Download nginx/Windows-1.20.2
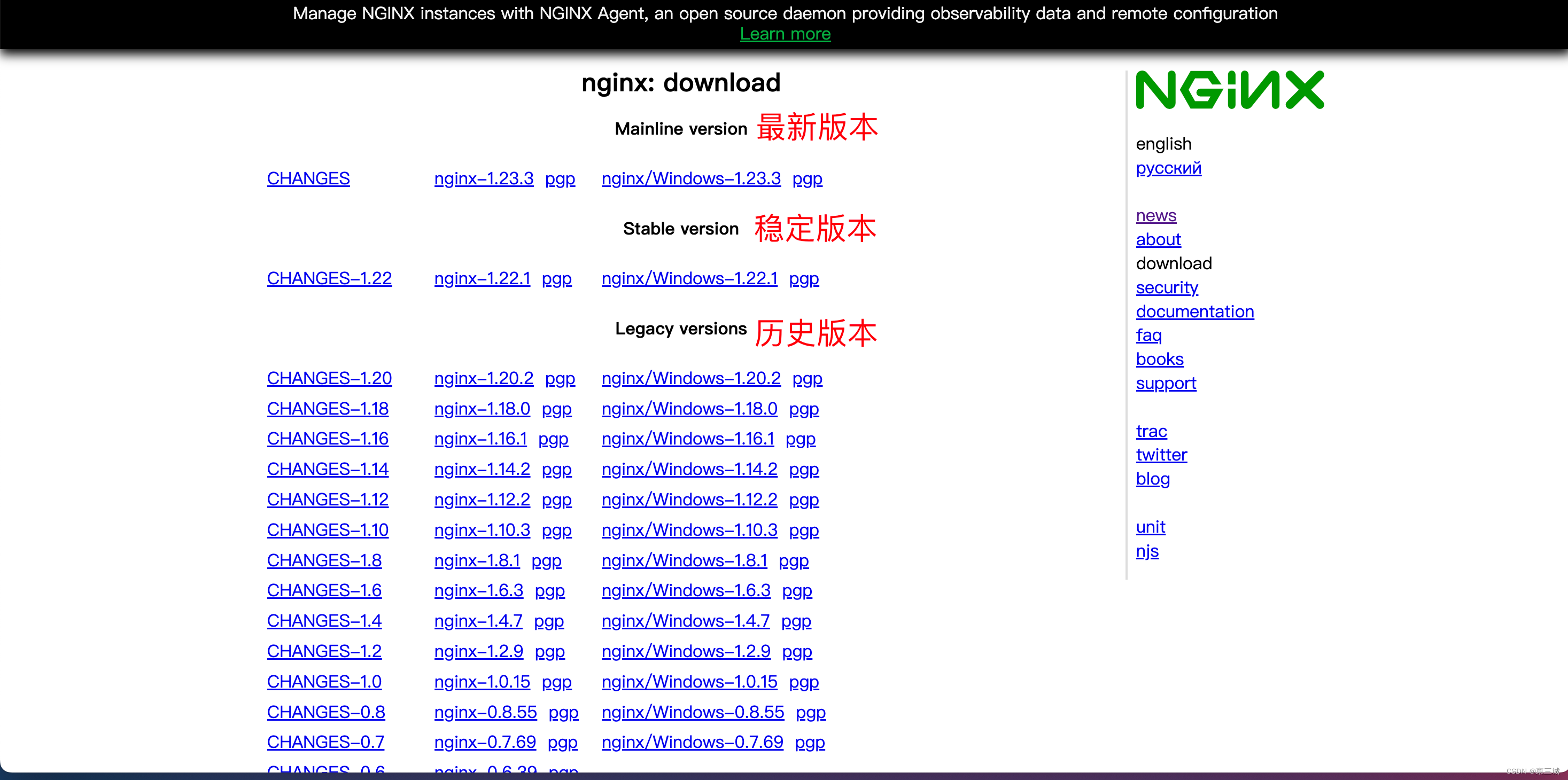The width and height of the screenshot is (1568, 780). tap(691, 378)
